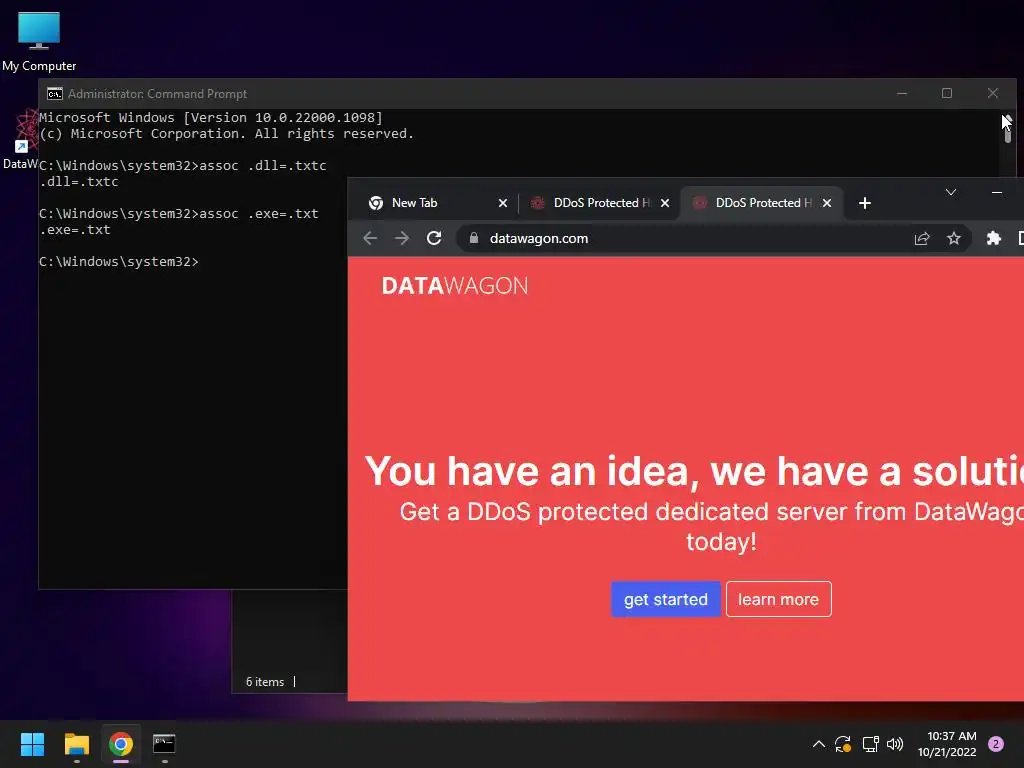Click the get started button
The height and width of the screenshot is (768, 1024).
pyautogui.click(x=665, y=599)
